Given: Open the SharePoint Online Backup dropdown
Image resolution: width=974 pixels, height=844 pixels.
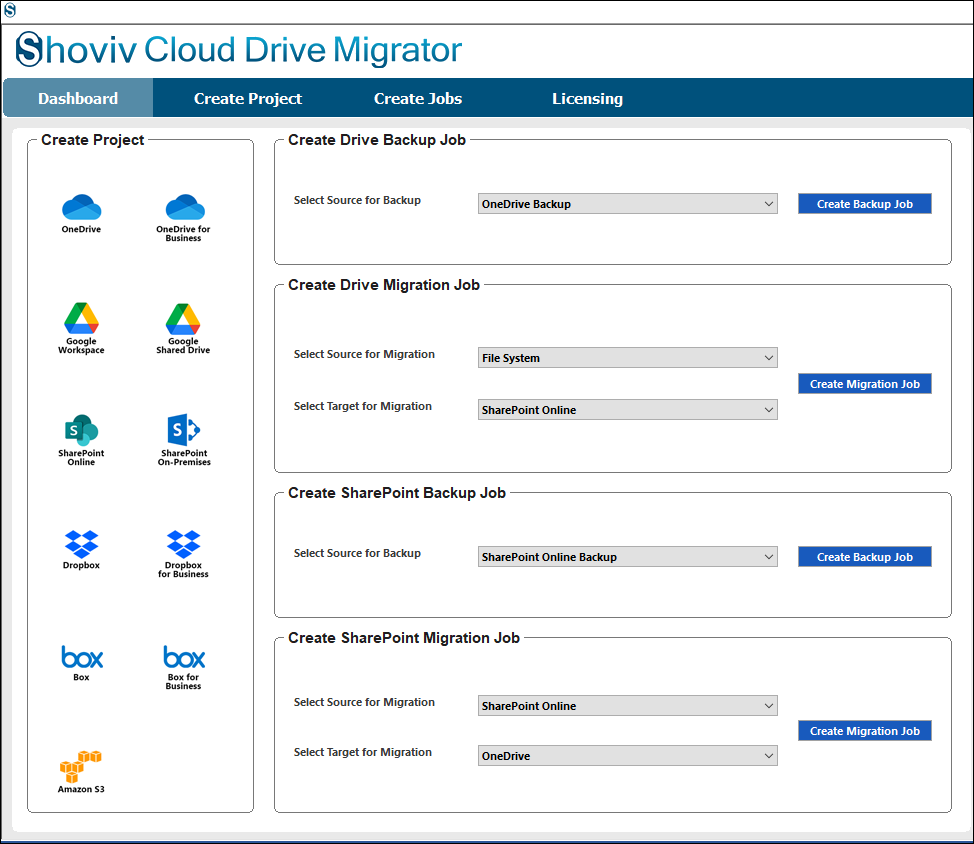Looking at the screenshot, I should coord(627,557).
